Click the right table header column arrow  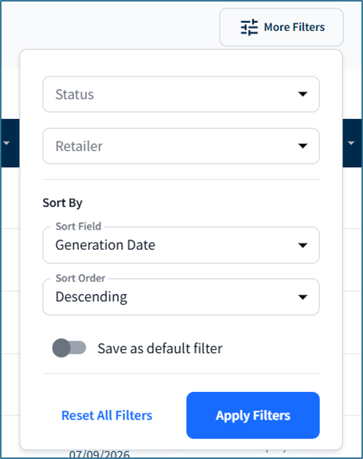351,143
